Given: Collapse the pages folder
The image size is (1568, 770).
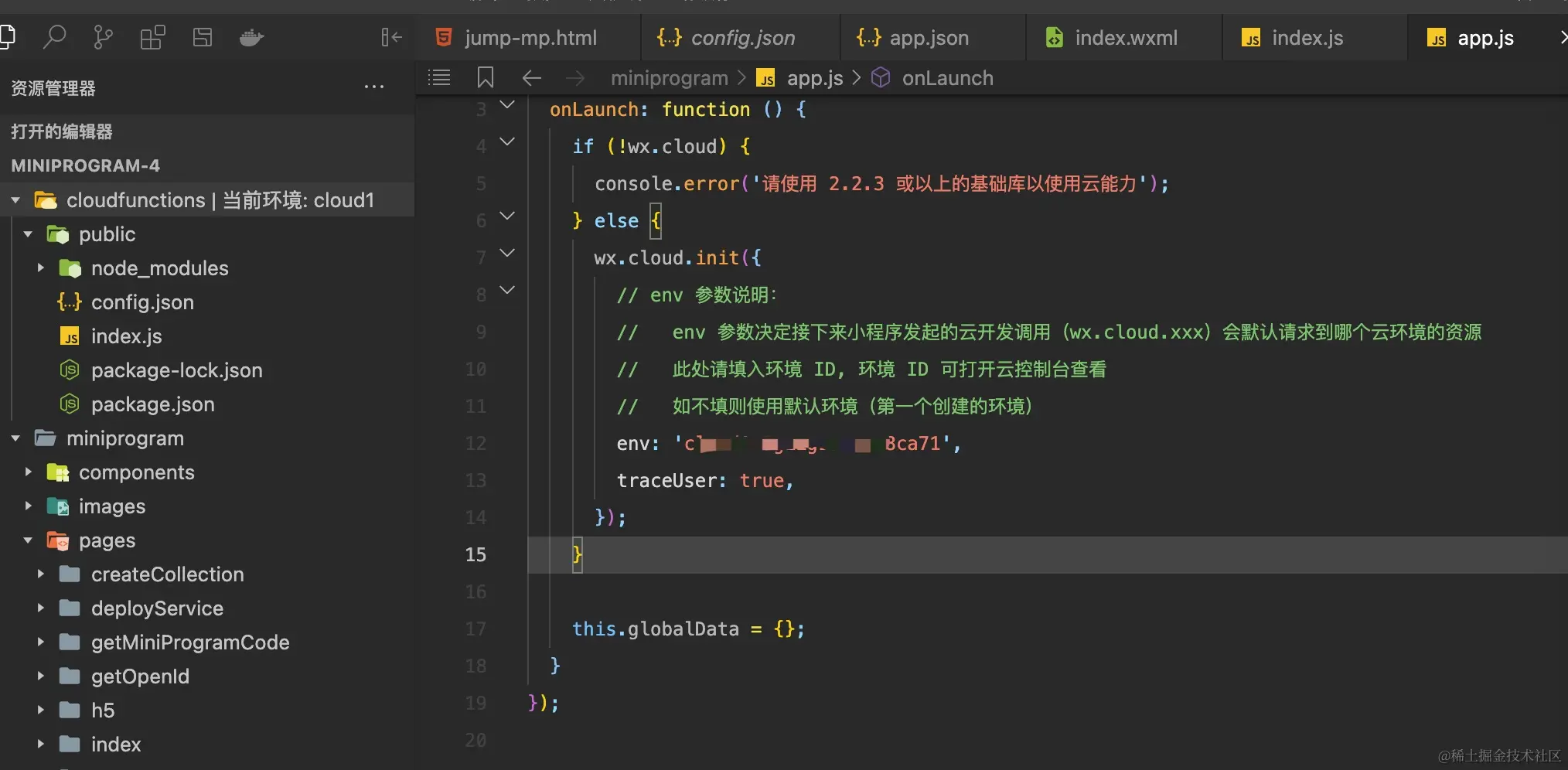Looking at the screenshot, I should (28, 540).
